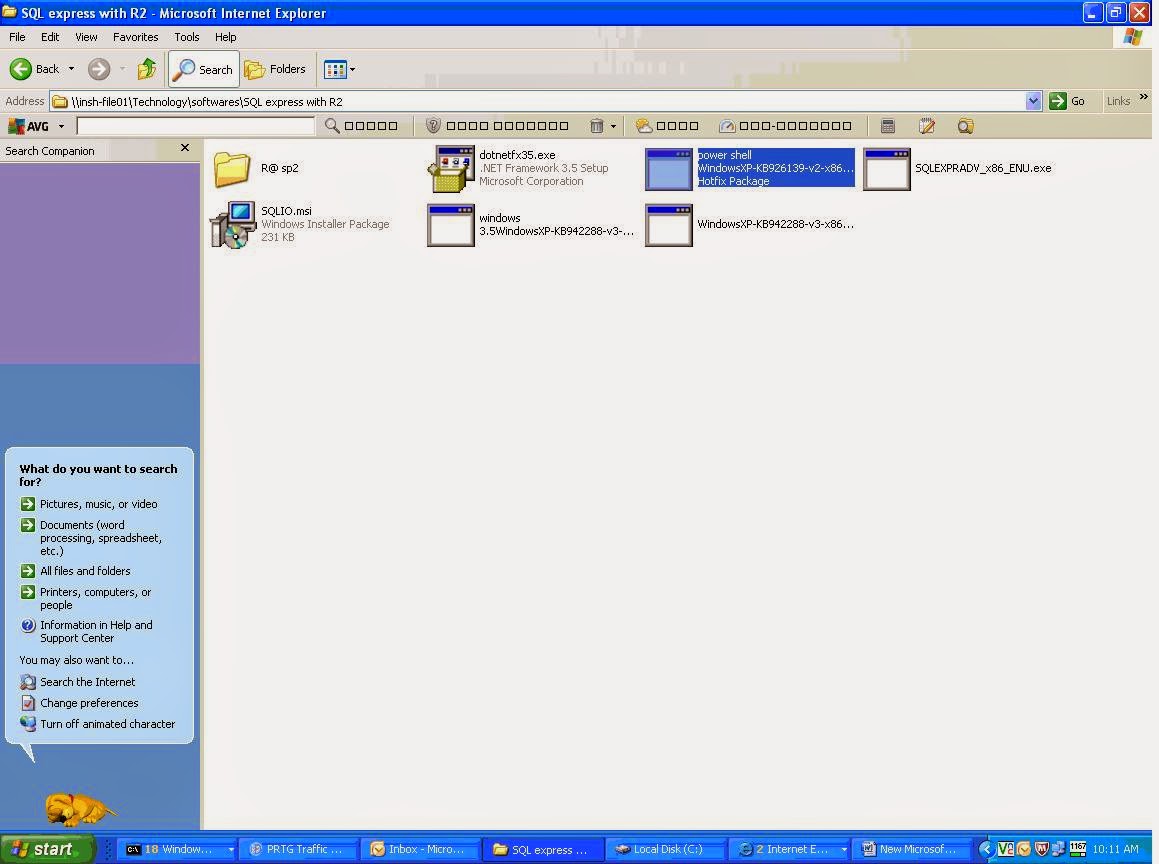Open the Windows Start menu
Screen dimensions: 1159x864
47,849
